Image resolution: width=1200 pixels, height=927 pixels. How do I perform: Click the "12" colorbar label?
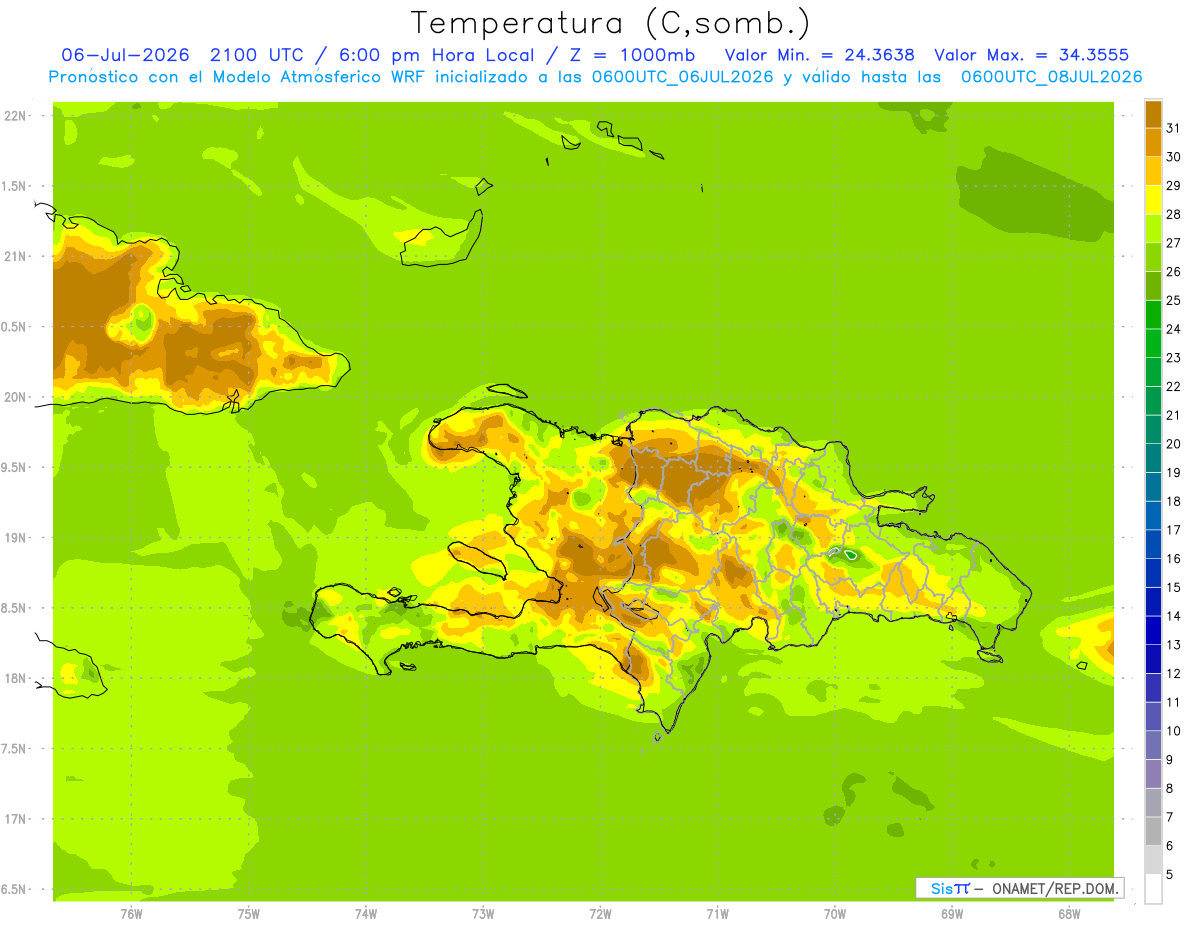(x=1173, y=674)
